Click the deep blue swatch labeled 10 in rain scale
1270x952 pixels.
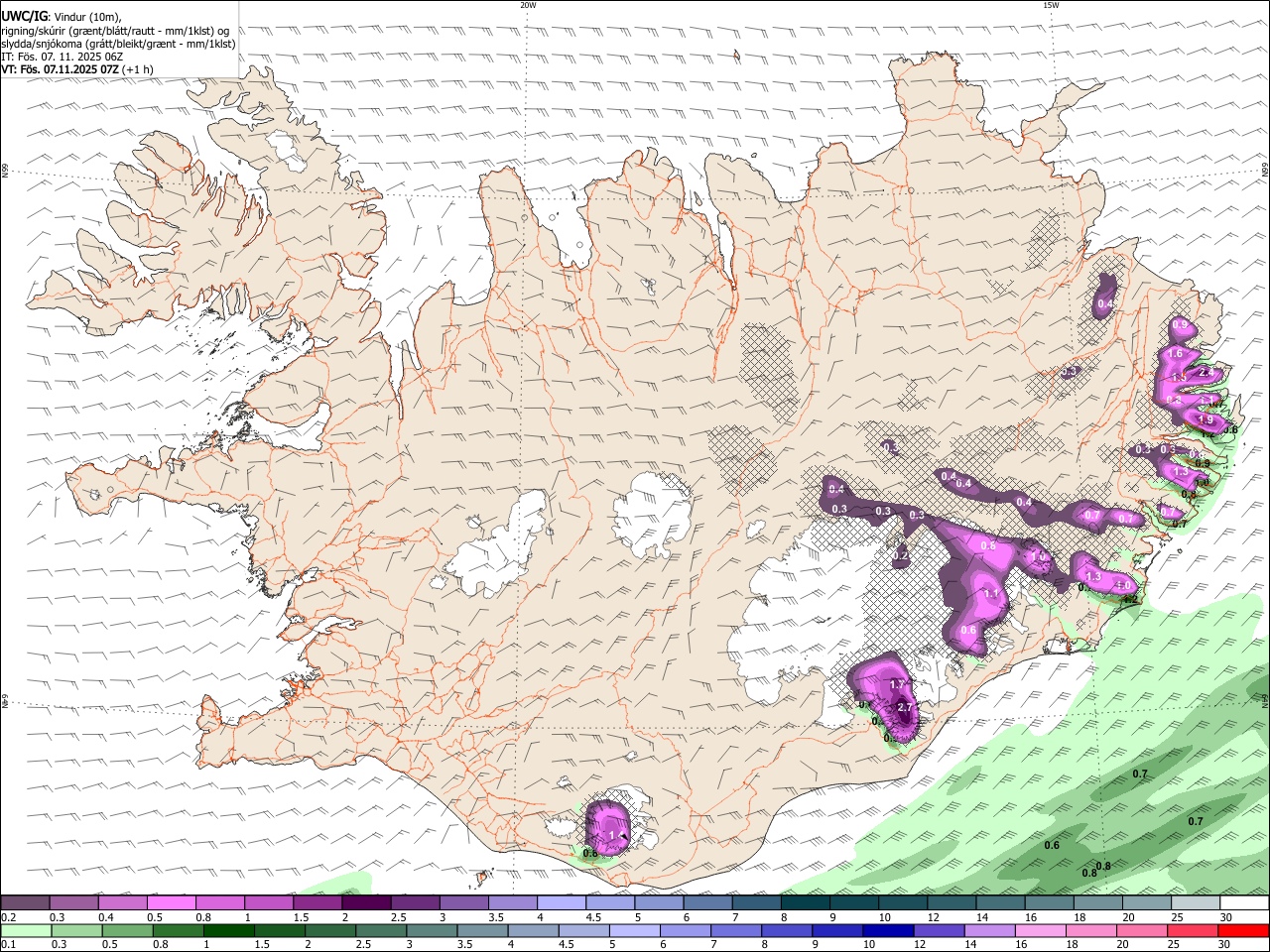[887, 931]
